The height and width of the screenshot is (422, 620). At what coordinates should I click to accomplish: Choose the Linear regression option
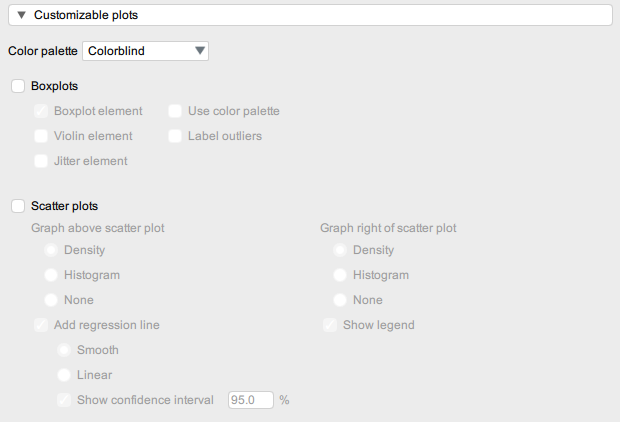[x=64, y=375]
